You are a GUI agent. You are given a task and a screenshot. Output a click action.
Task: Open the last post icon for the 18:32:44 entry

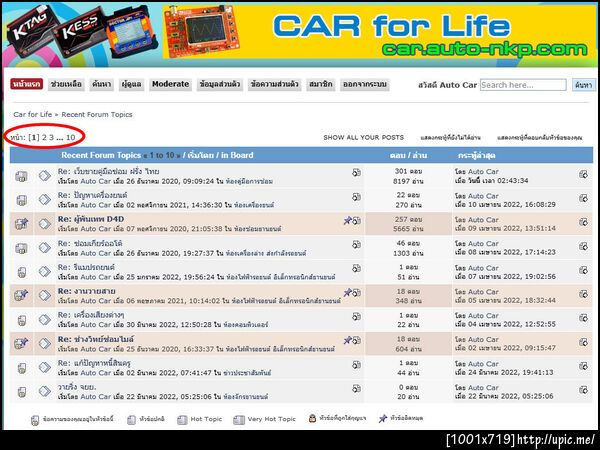tap(583, 294)
